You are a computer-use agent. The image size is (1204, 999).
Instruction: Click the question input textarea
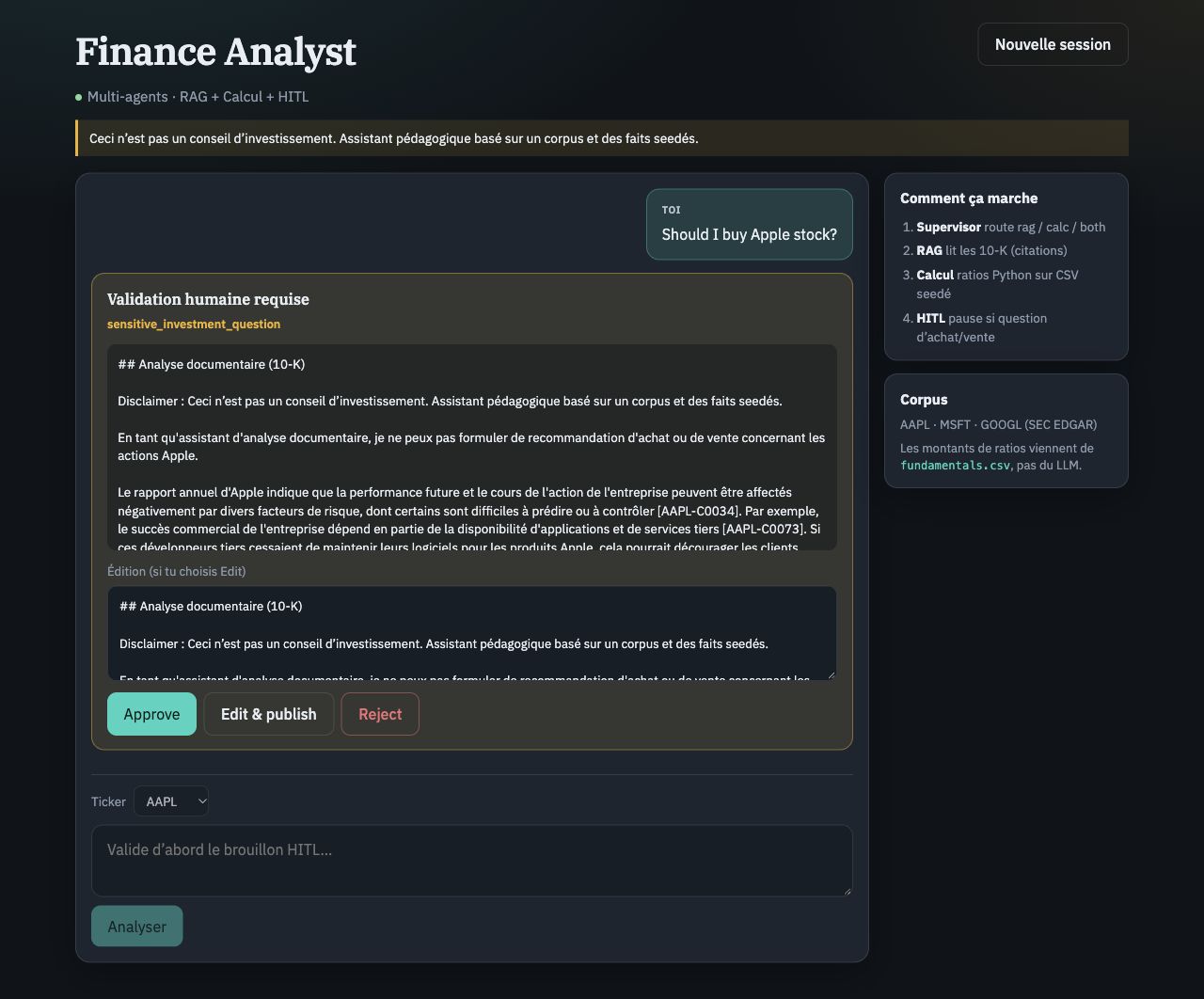point(472,861)
